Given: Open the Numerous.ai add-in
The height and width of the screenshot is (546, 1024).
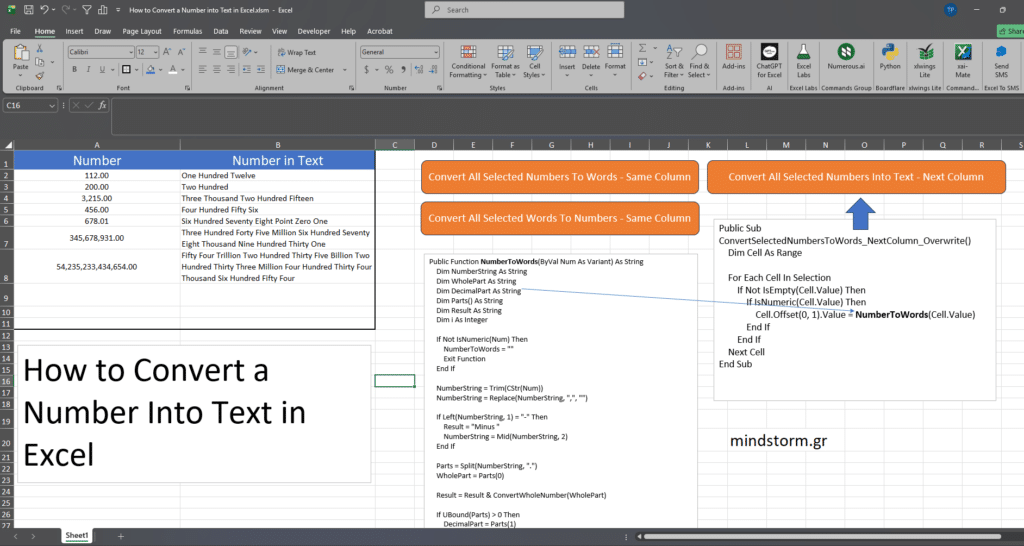Looking at the screenshot, I should 846,57.
